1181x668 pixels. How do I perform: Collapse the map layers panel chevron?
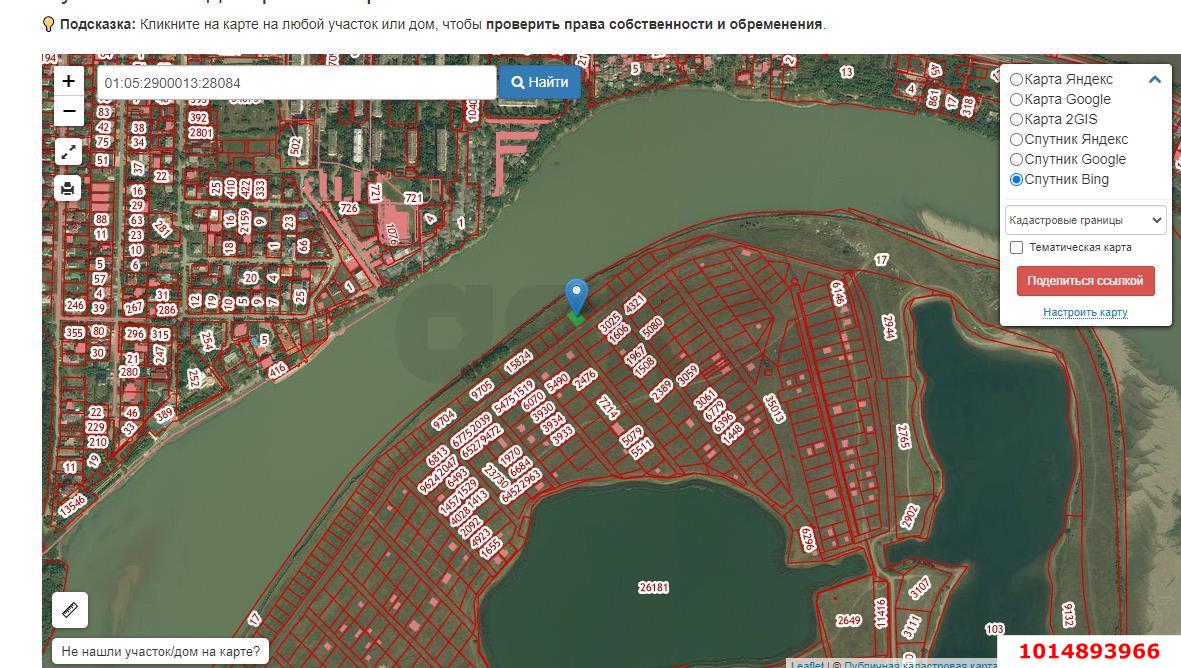click(1154, 79)
